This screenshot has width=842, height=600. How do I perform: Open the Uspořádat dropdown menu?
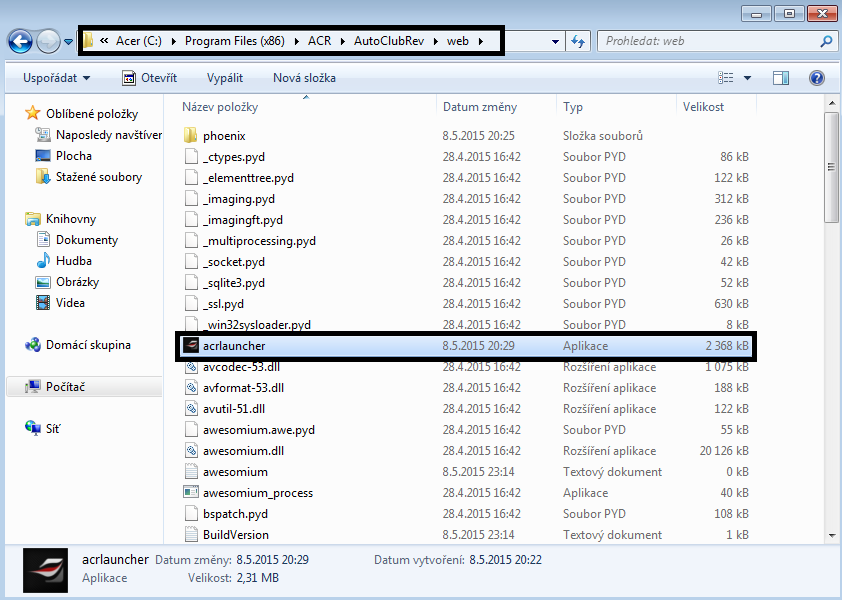click(56, 78)
